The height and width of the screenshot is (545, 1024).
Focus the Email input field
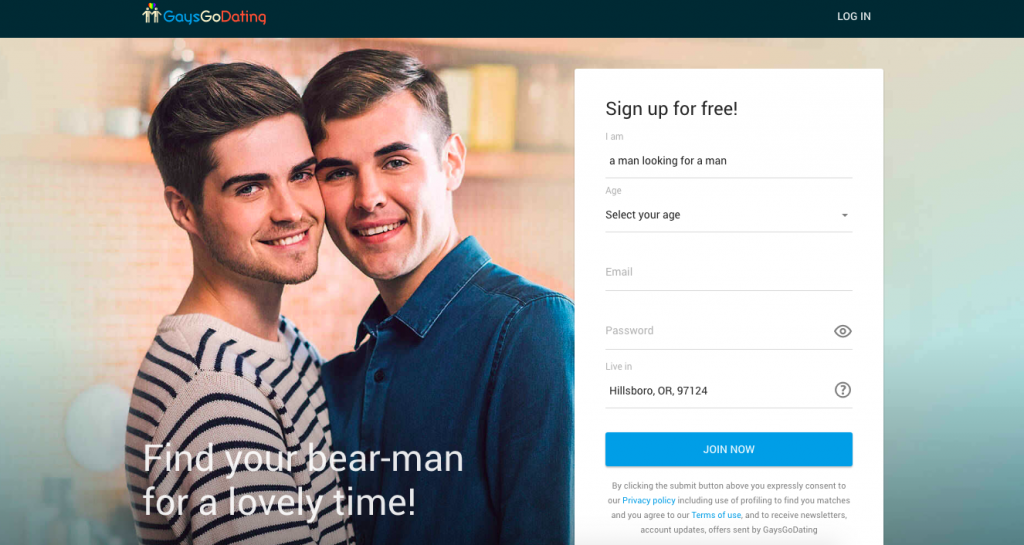pyautogui.click(x=728, y=272)
